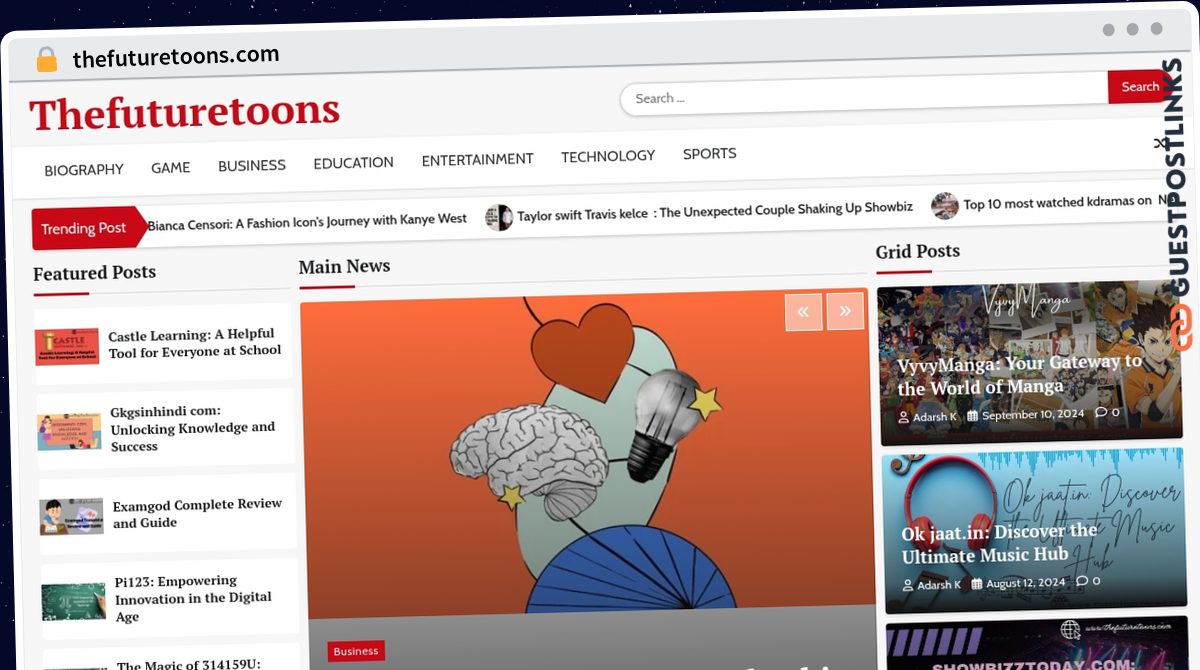Viewport: 1200px width, 670px height.
Task: Open Gkgsinhindi com post thumbnail
Action: pos(69,430)
